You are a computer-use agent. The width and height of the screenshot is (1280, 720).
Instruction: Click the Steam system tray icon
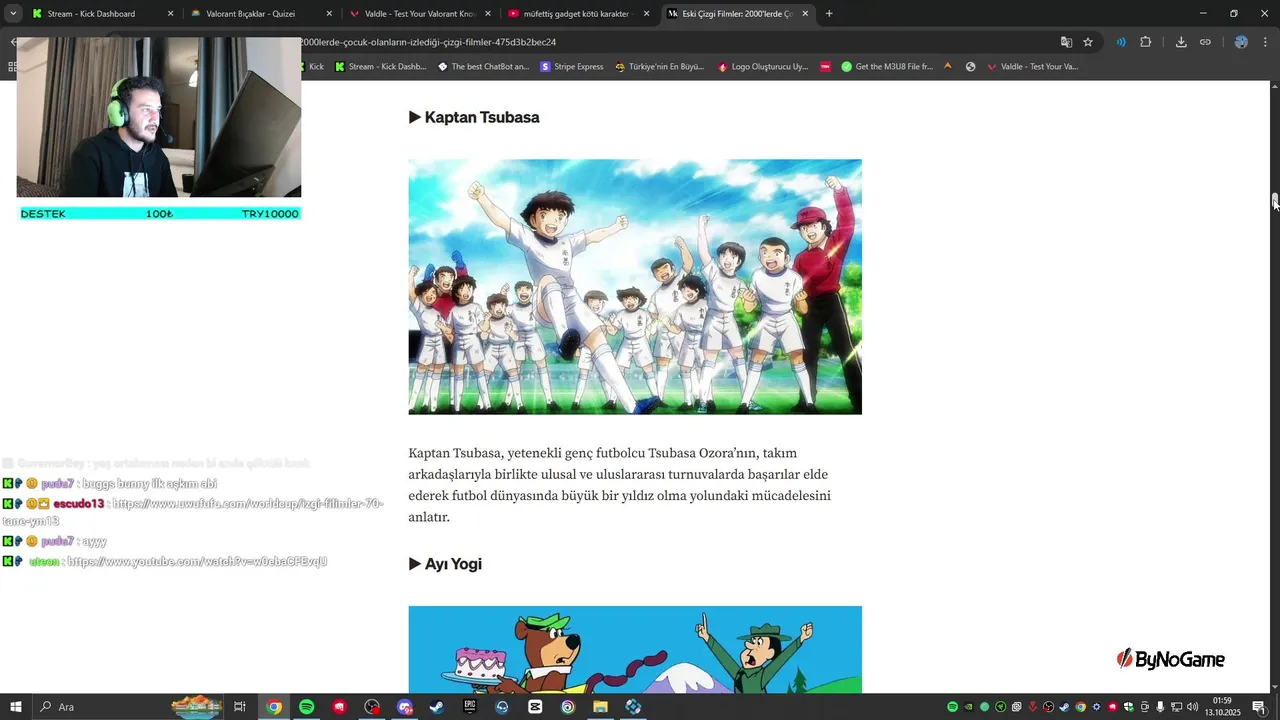point(1064,707)
